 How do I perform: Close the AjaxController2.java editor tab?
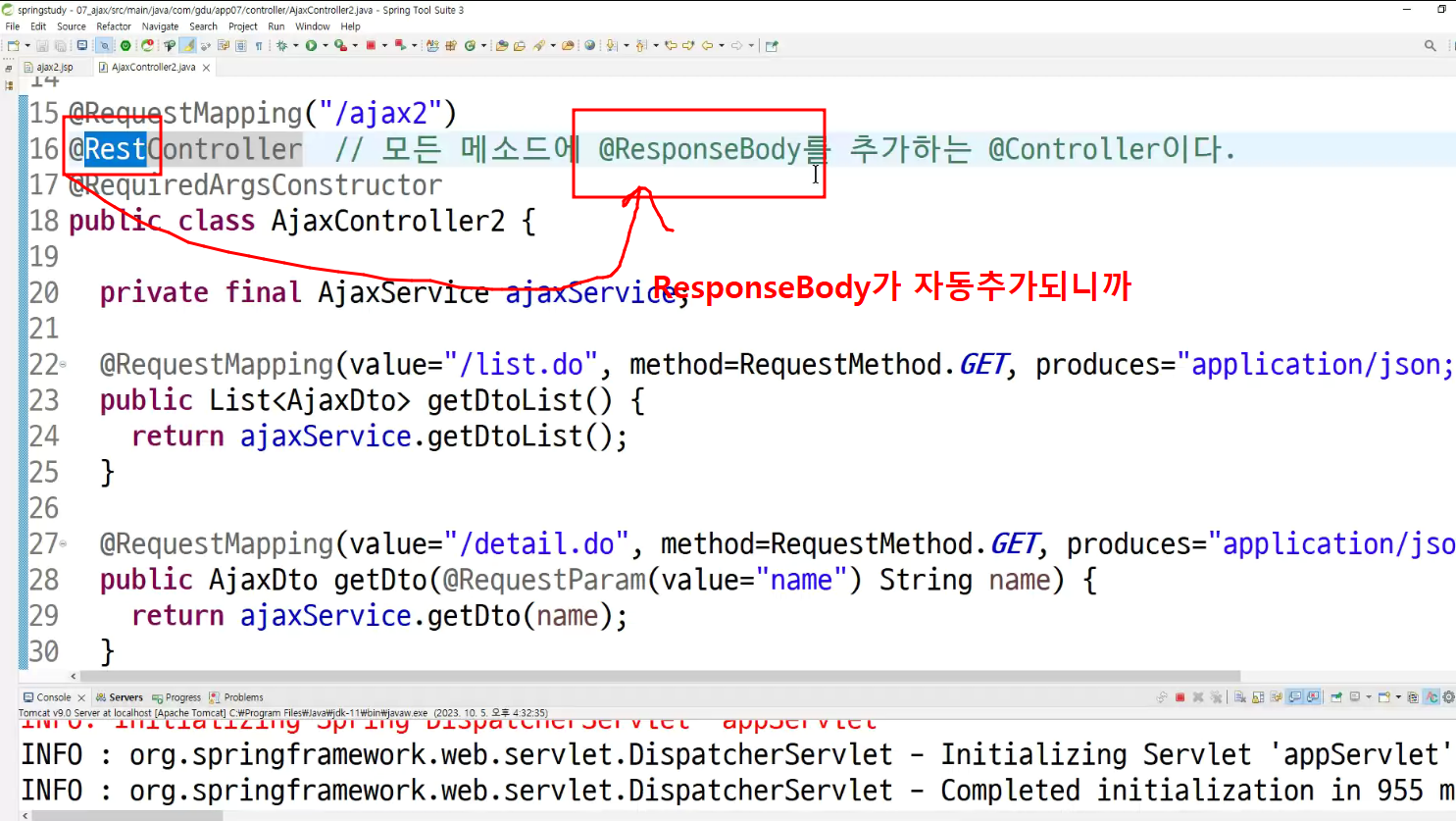(x=206, y=68)
